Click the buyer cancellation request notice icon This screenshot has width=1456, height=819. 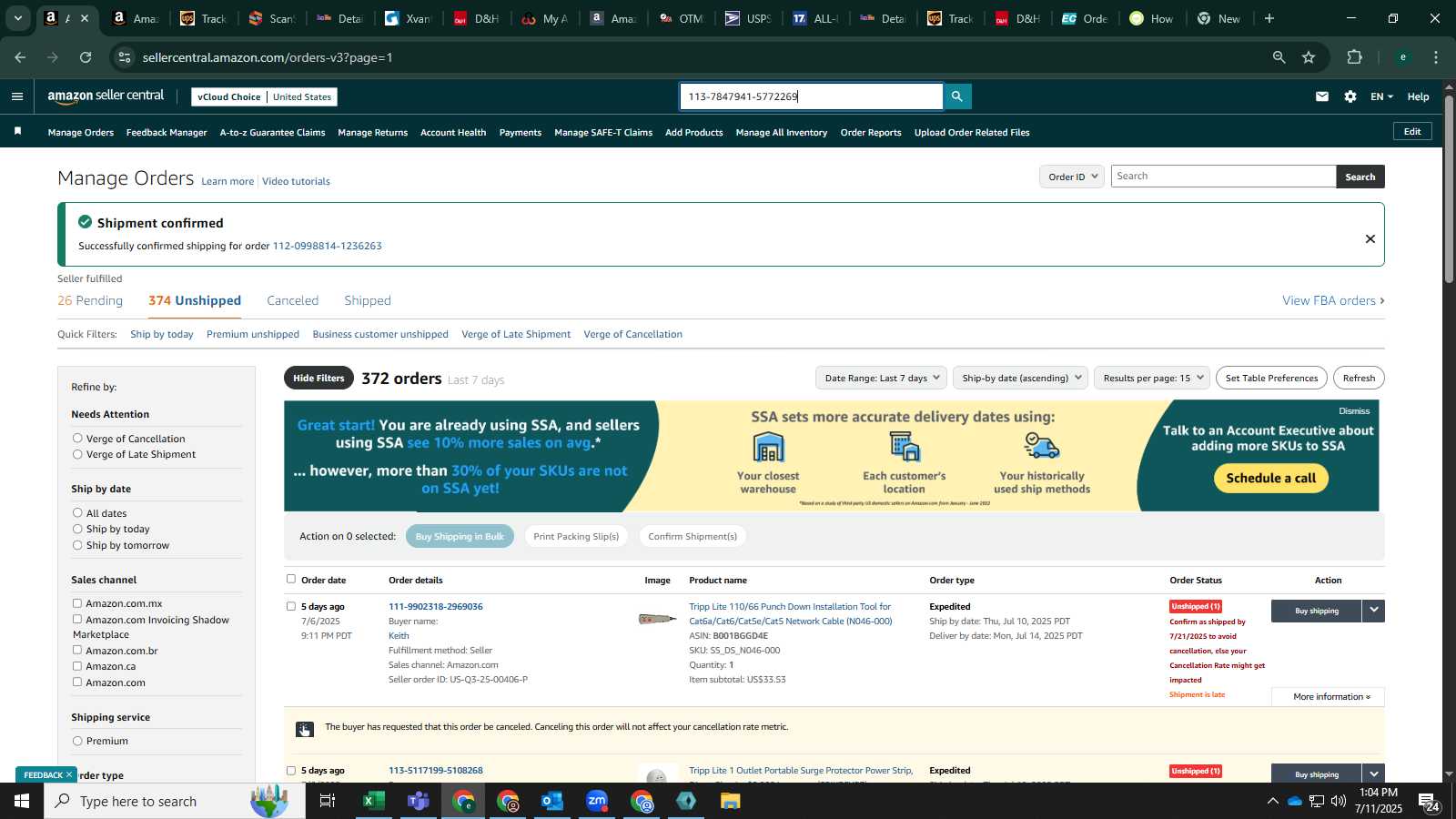(x=305, y=729)
